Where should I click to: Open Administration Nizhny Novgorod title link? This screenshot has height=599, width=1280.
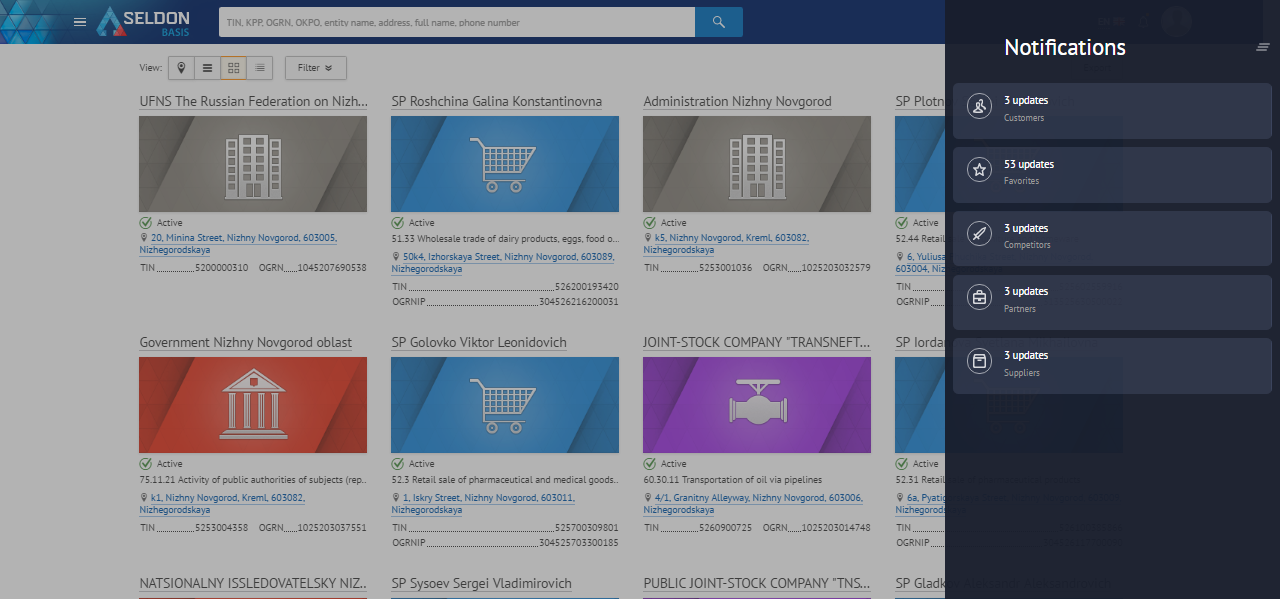(737, 102)
